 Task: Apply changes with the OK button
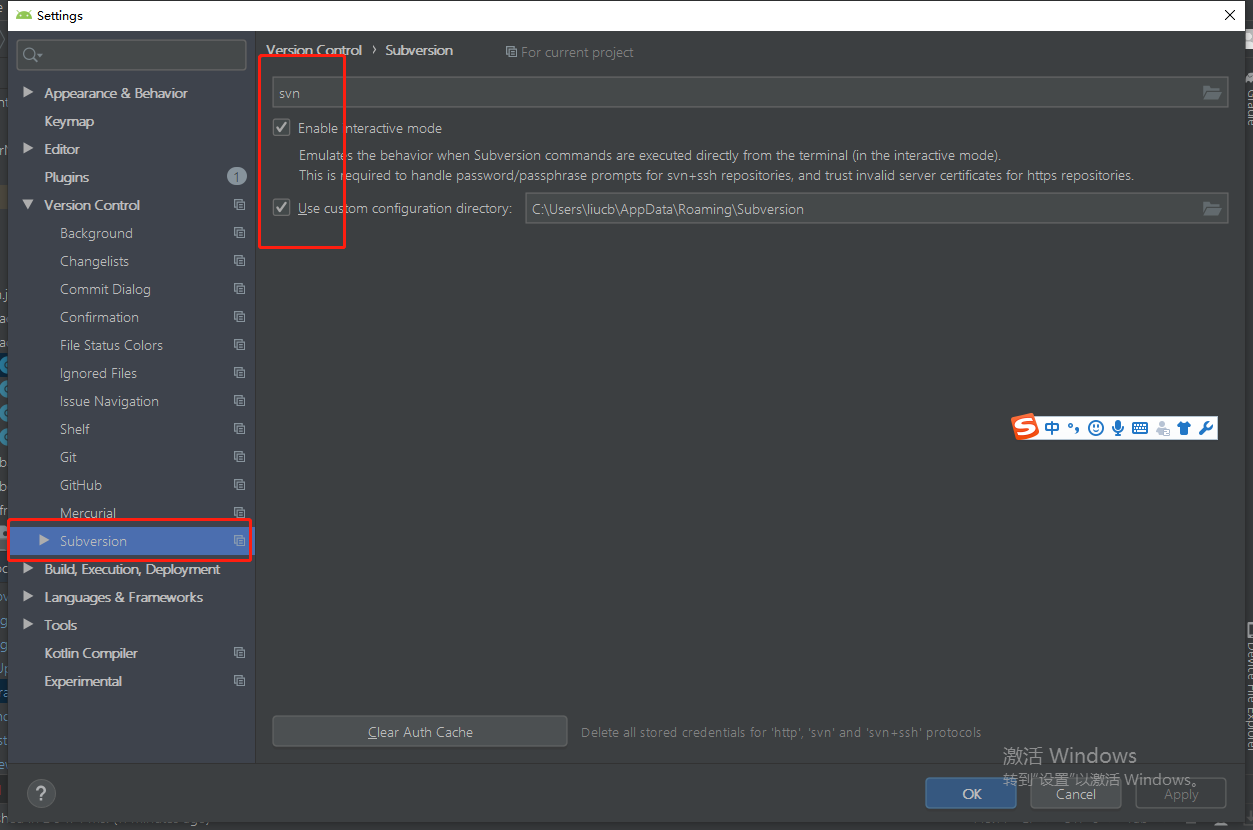click(969, 793)
